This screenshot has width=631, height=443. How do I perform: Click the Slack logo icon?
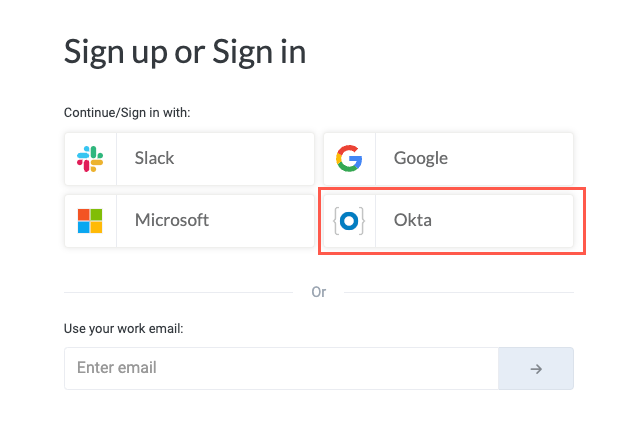tap(90, 158)
